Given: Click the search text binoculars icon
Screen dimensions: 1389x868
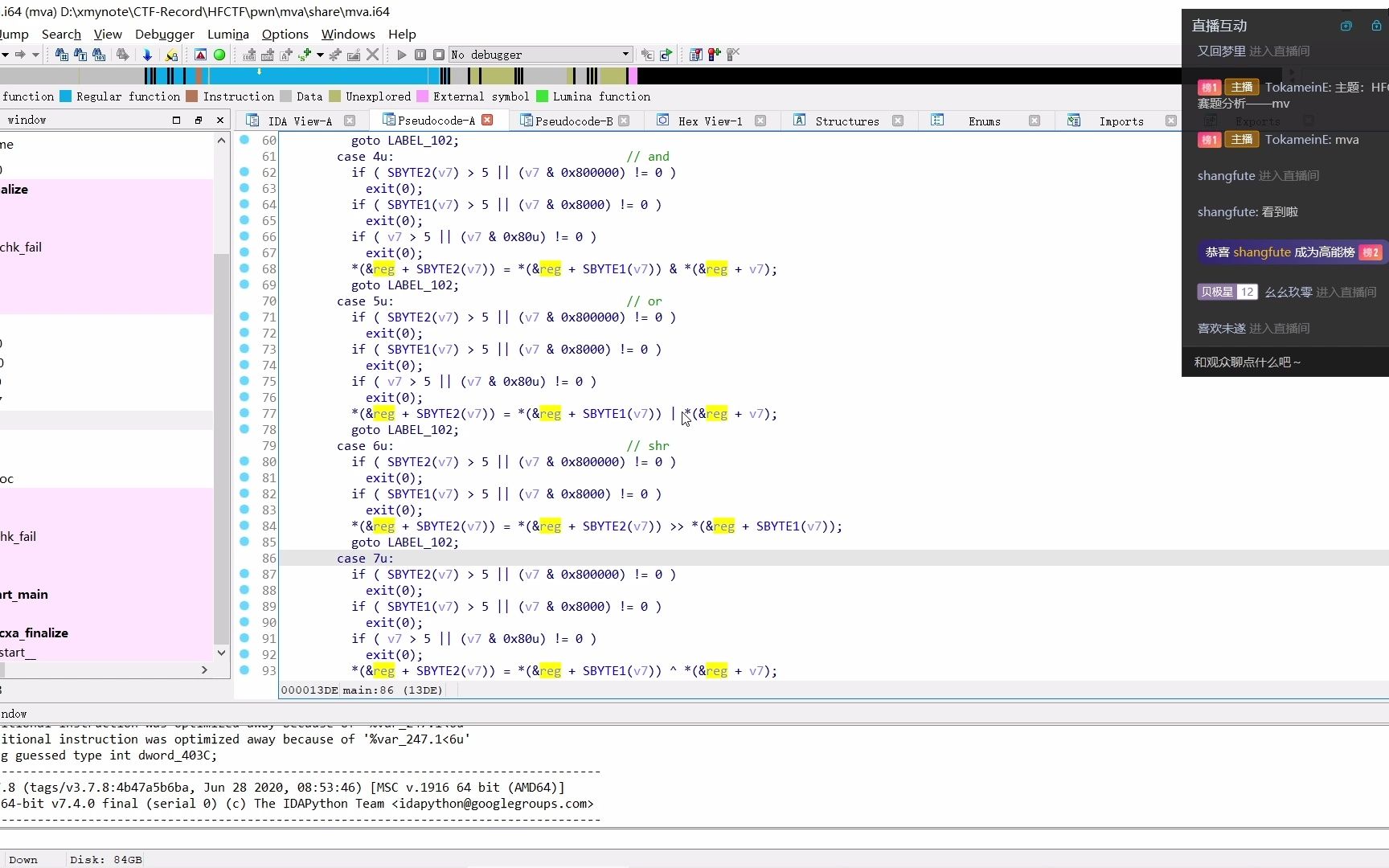Looking at the screenshot, I should pyautogui.click(x=80, y=55).
